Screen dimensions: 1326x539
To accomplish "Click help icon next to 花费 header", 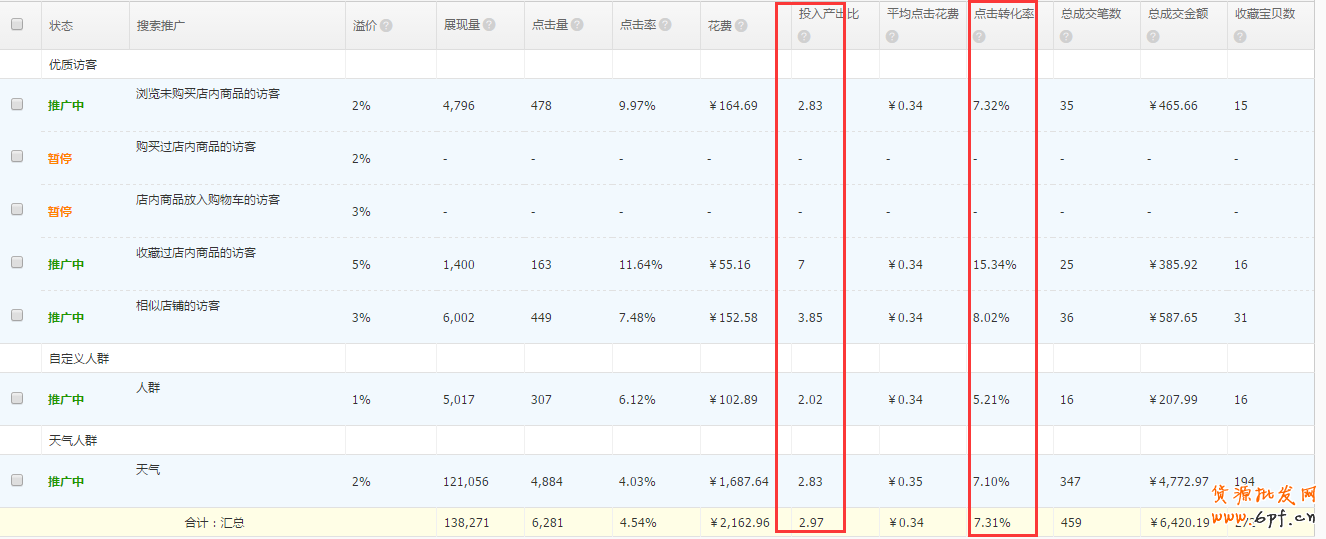I will tap(741, 26).
